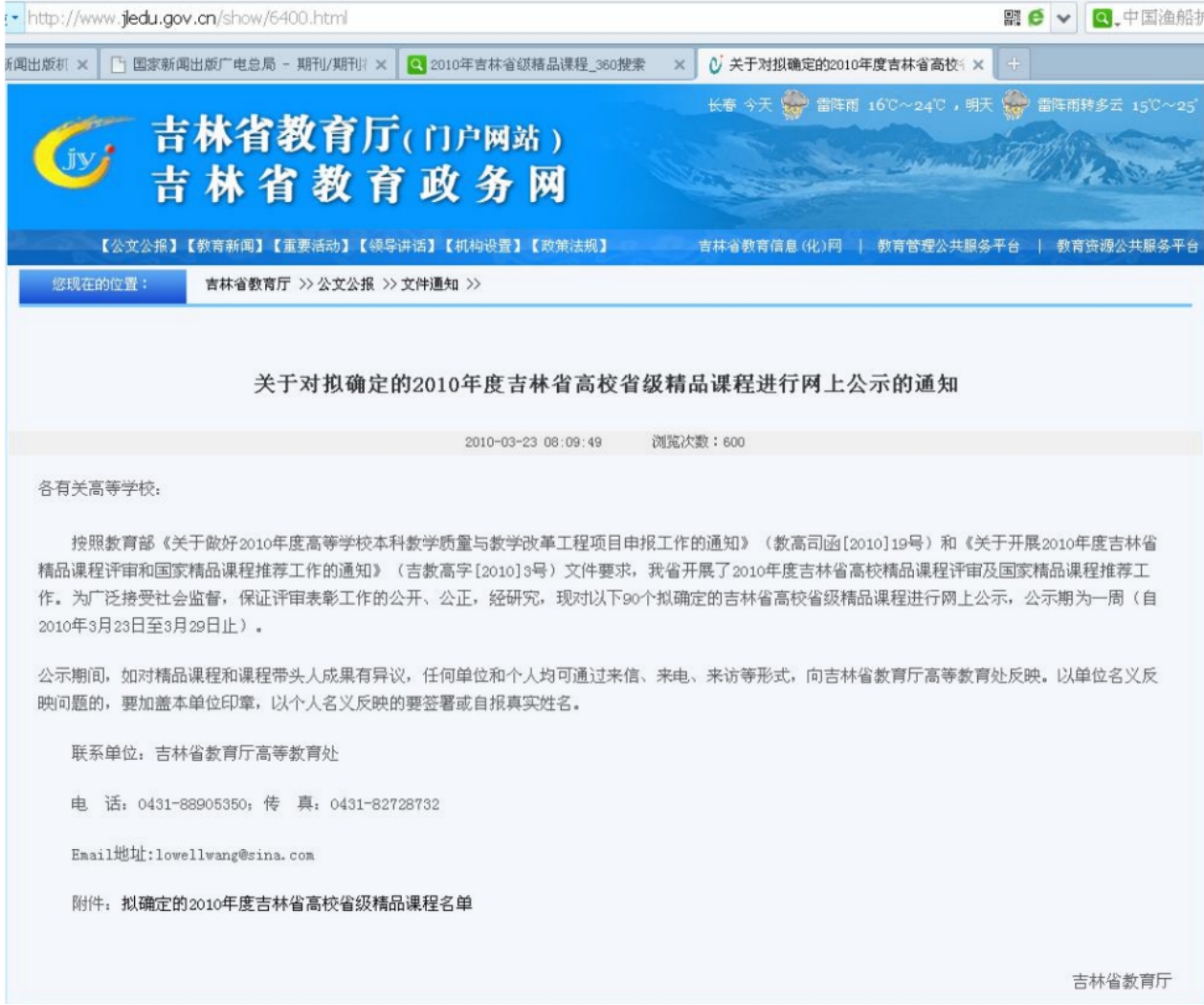Open a new browser tab with plus button
1204x1005 pixels.
click(1014, 64)
